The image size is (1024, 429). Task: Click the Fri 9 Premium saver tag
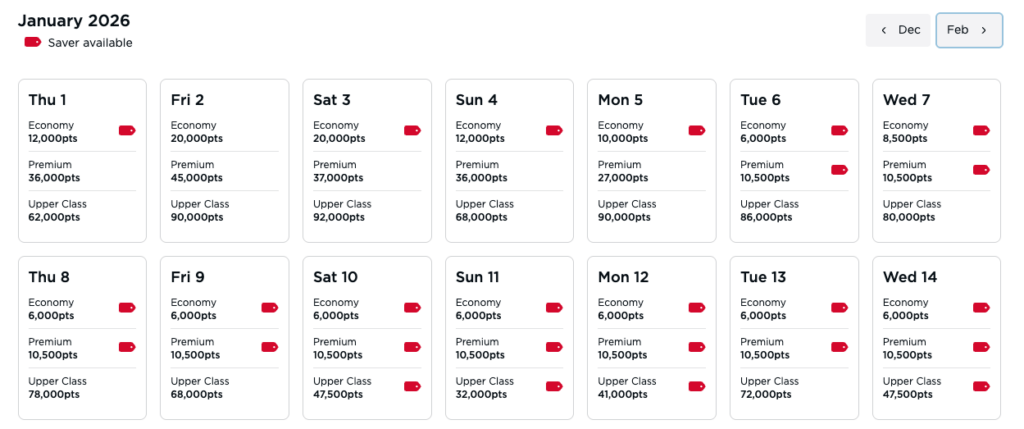(x=269, y=347)
